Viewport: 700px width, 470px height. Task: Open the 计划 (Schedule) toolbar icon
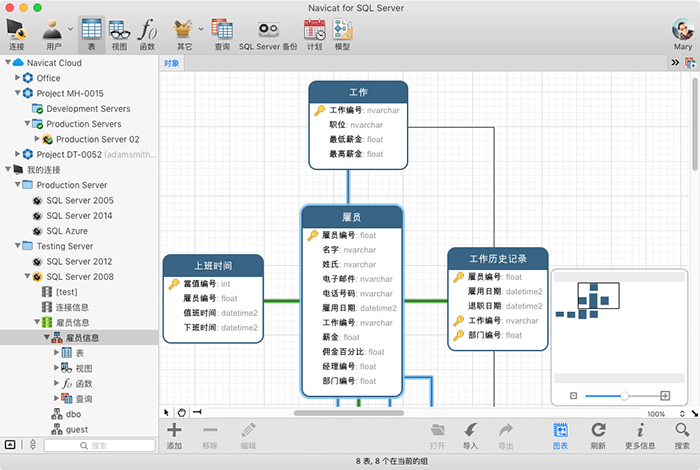point(314,29)
